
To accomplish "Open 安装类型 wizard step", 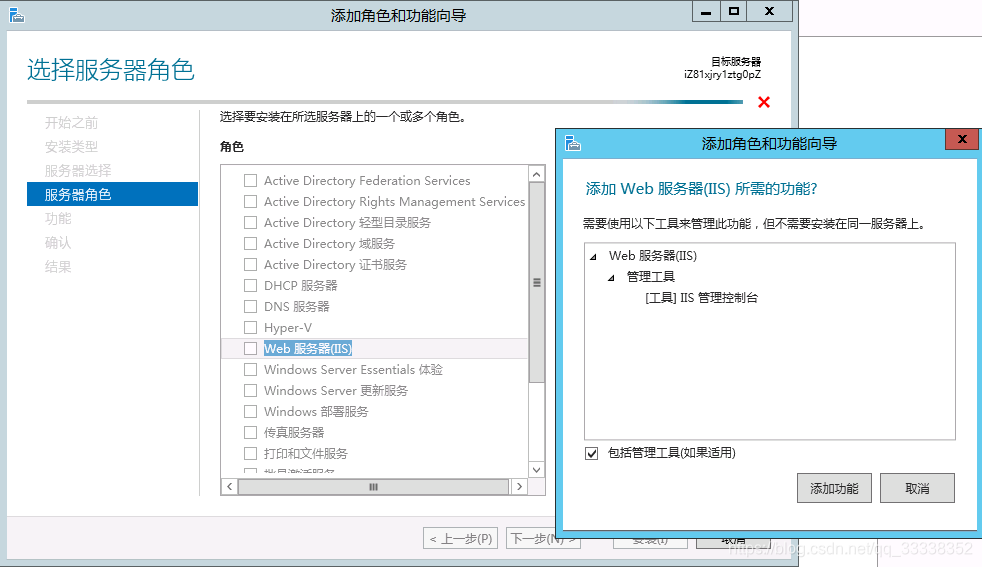I will click(x=71, y=147).
